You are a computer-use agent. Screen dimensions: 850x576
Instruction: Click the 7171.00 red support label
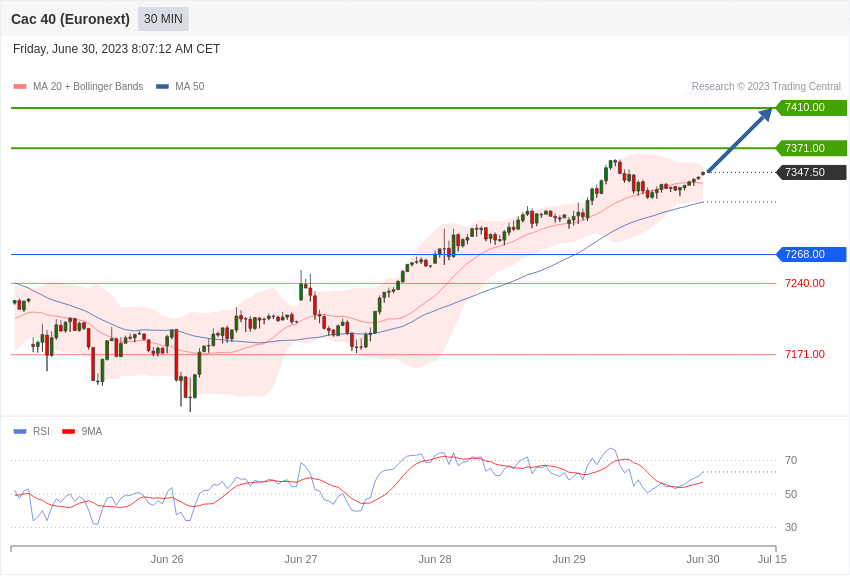coord(804,354)
